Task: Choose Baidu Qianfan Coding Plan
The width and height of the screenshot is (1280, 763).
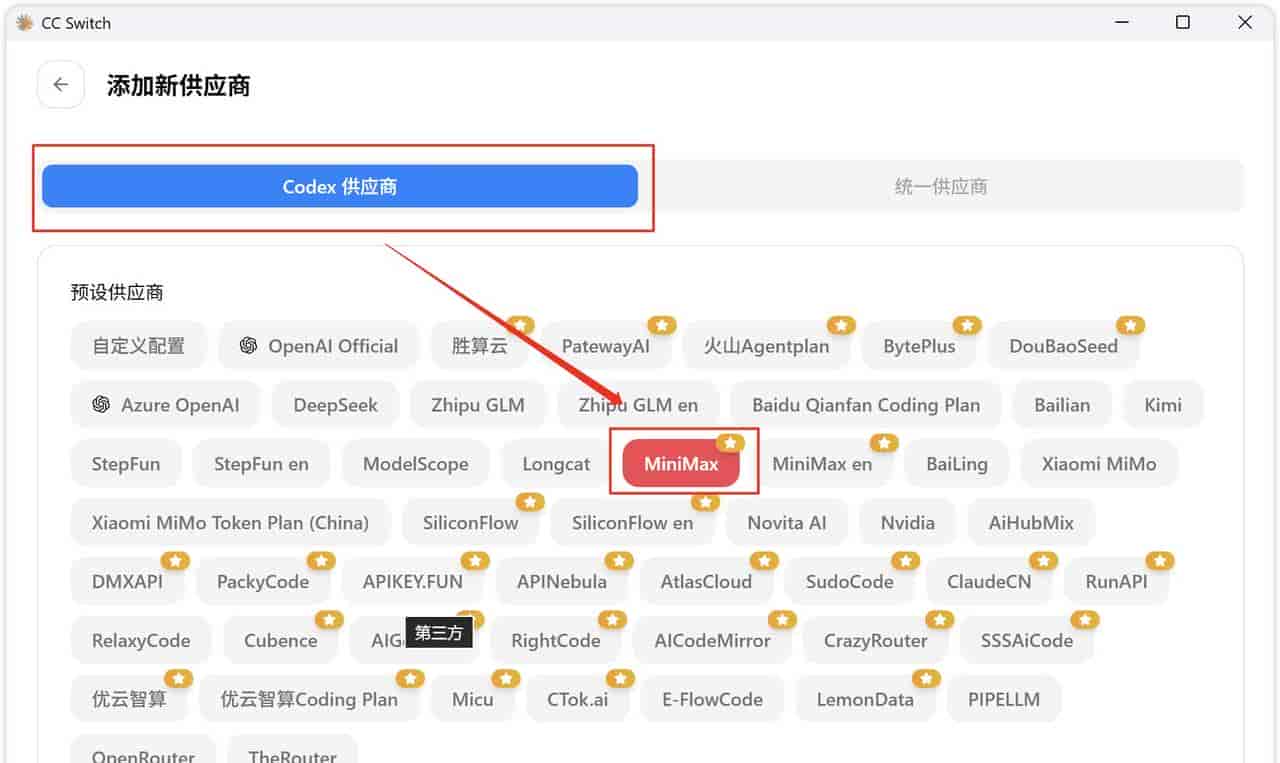Action: tap(866, 405)
